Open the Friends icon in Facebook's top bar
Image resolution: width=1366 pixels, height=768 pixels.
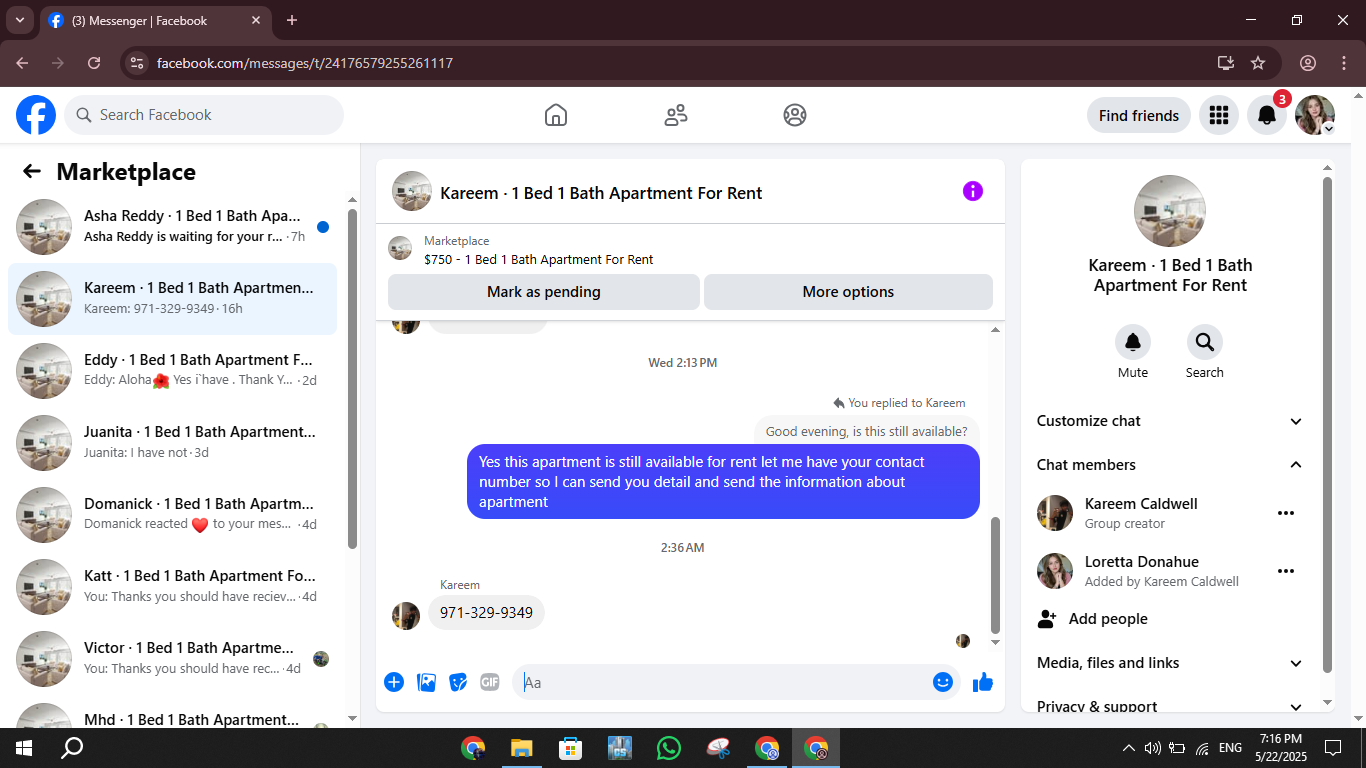tap(676, 115)
